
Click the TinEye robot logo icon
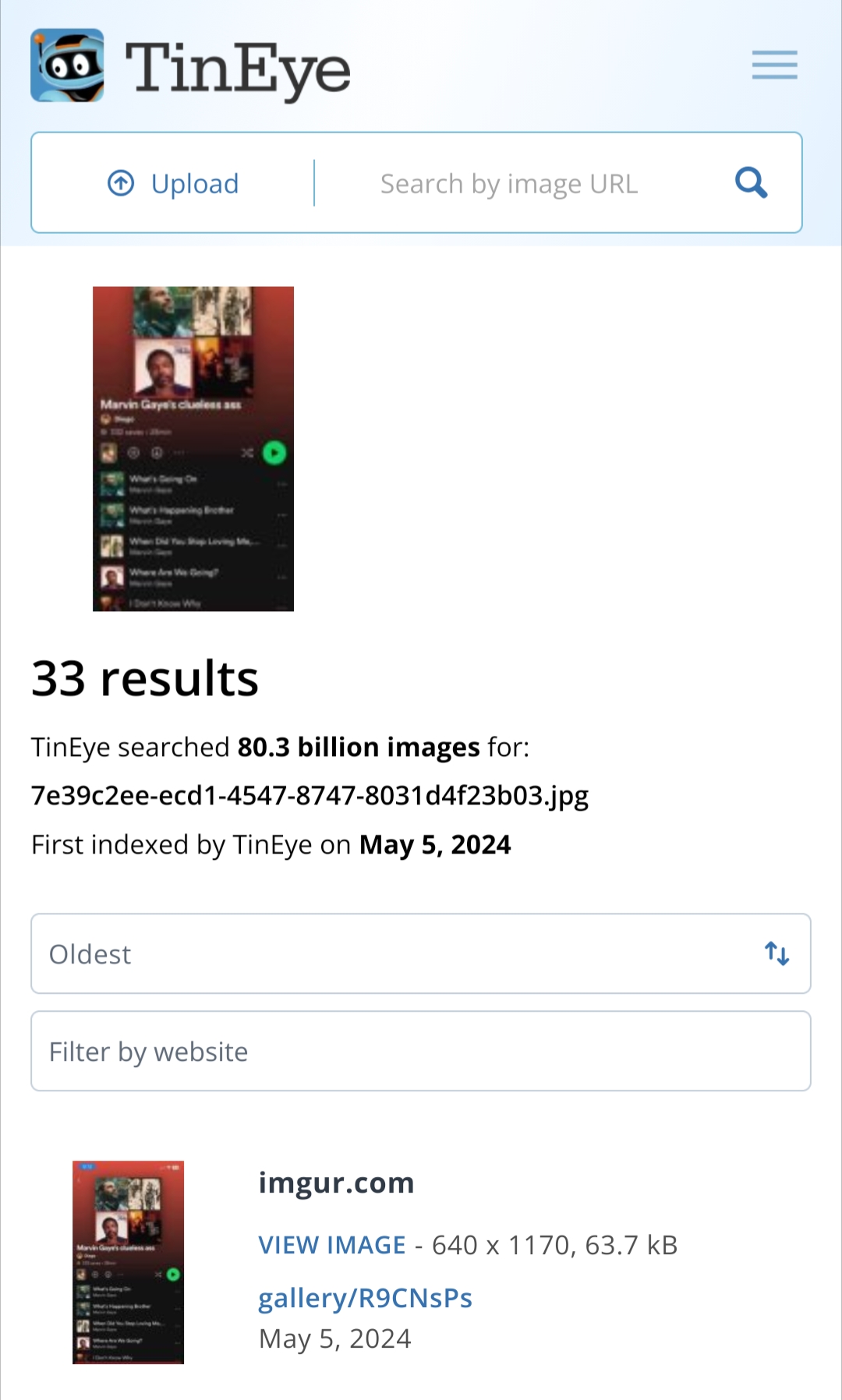click(67, 65)
